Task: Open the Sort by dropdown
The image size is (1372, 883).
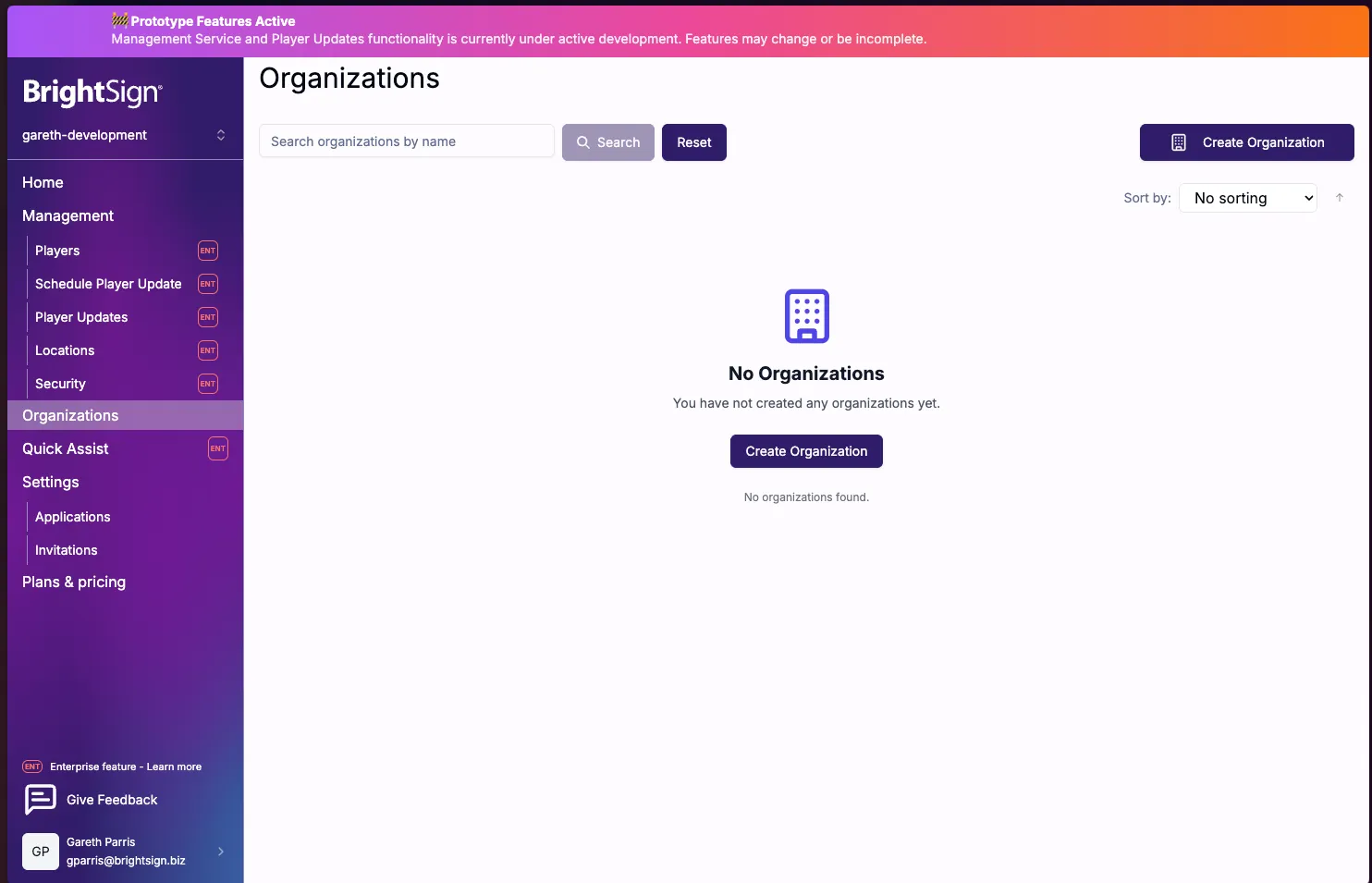Action: pos(1248,198)
